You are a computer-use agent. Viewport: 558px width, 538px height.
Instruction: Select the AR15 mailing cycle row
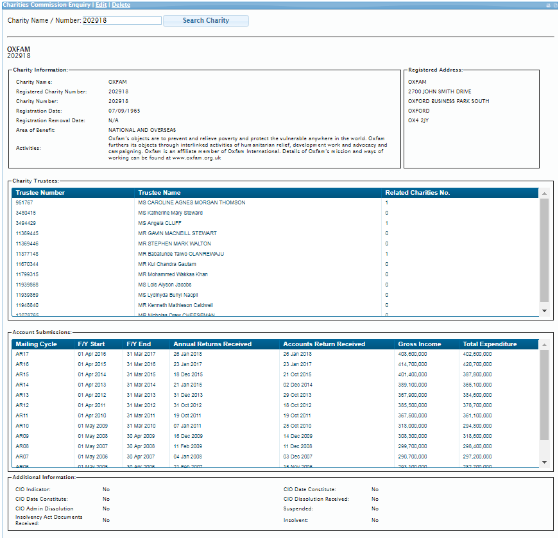pos(275,374)
